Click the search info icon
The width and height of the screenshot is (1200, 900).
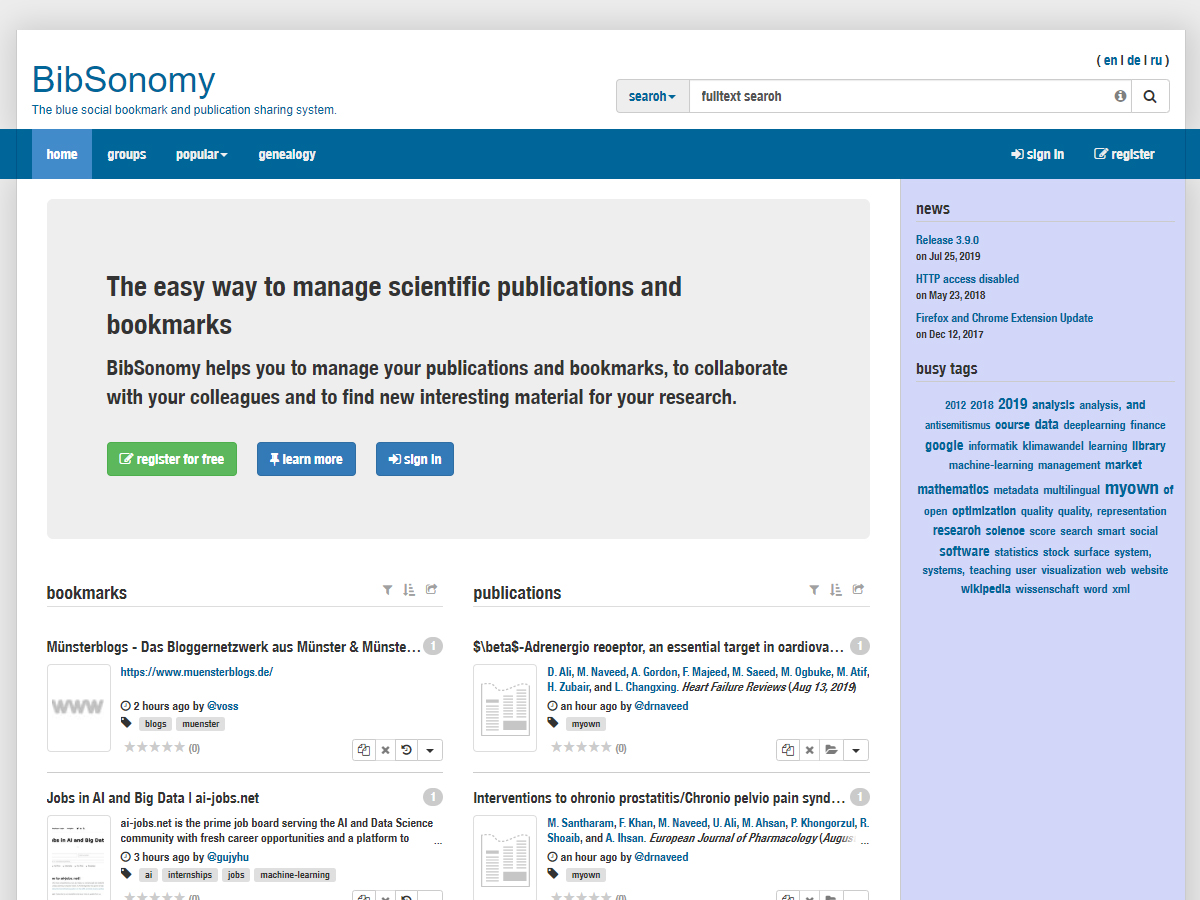(x=1120, y=96)
